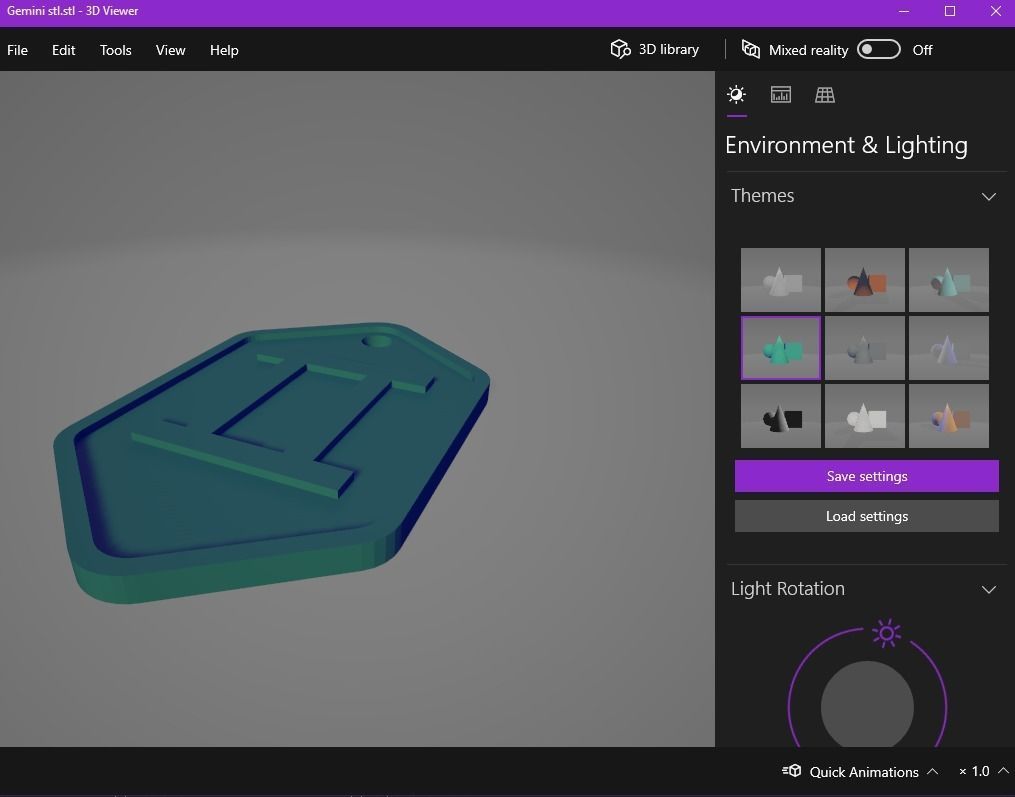This screenshot has height=797, width=1015.
Task: Open the Help menu
Action: pyautogui.click(x=224, y=50)
